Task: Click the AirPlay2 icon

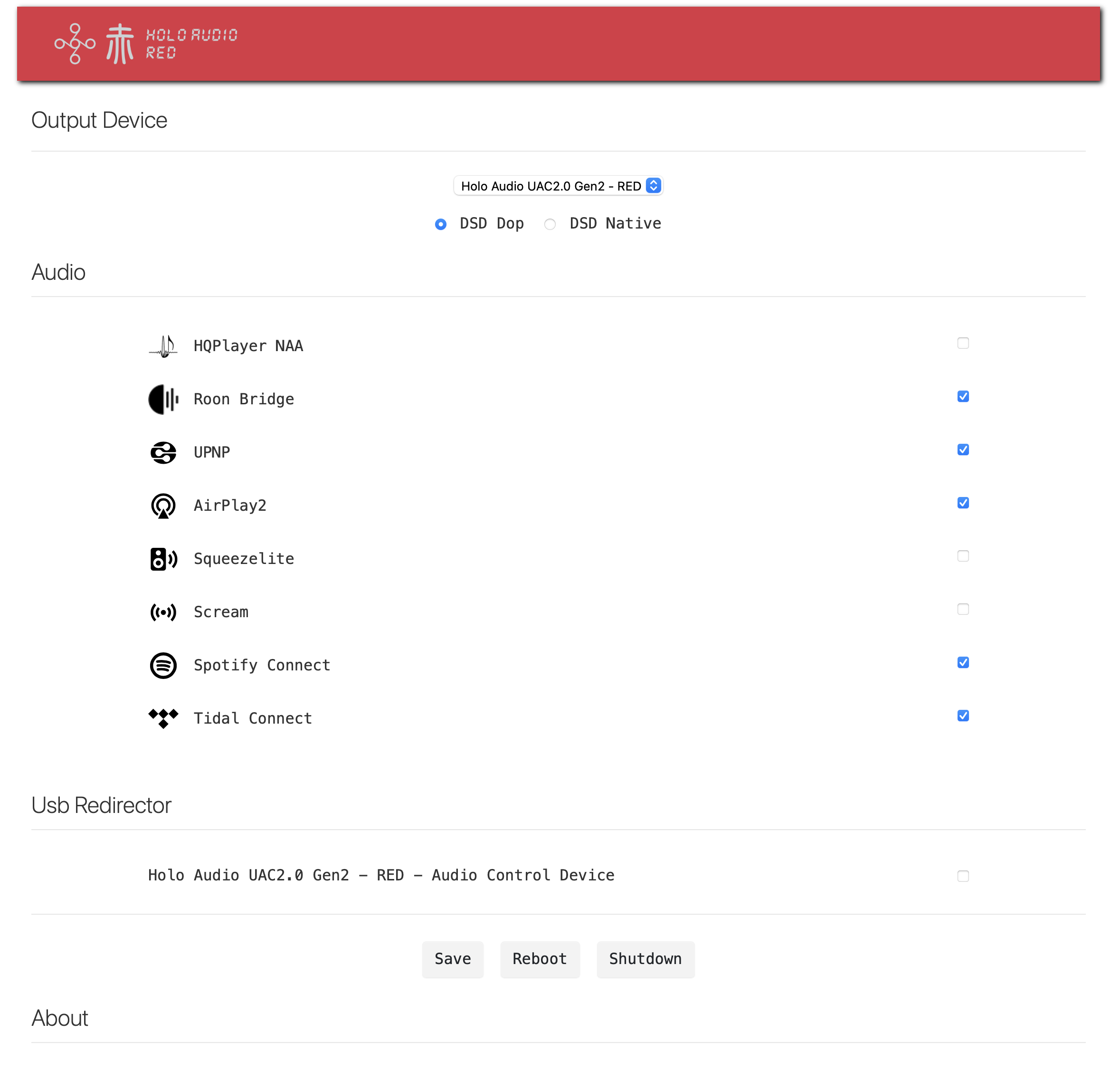Action: coord(163,506)
